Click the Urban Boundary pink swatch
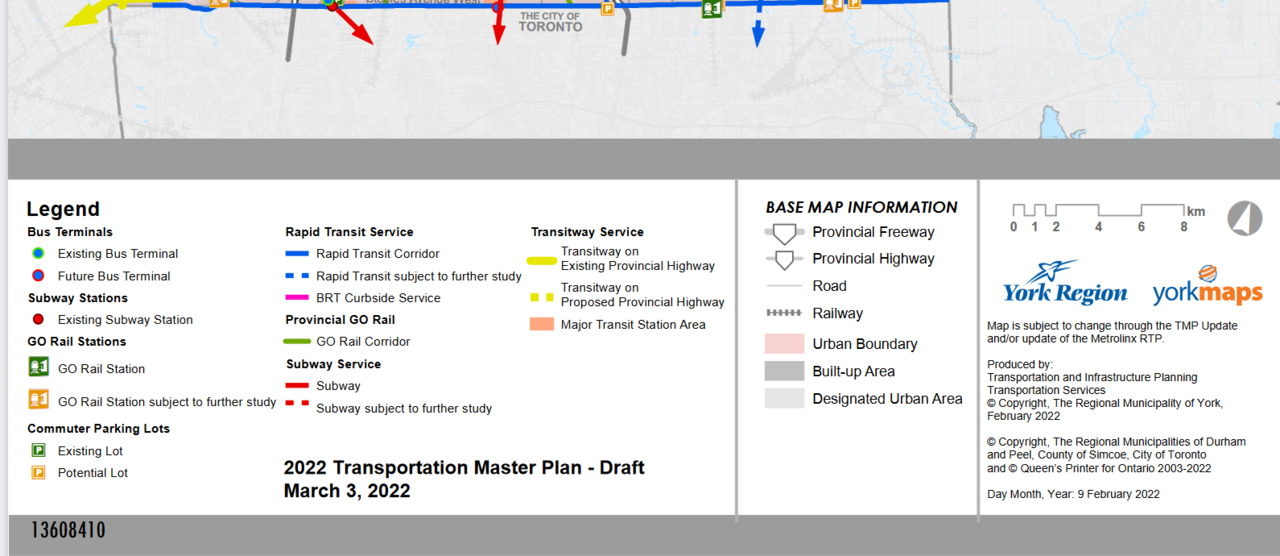This screenshot has width=1280, height=556. (x=784, y=344)
